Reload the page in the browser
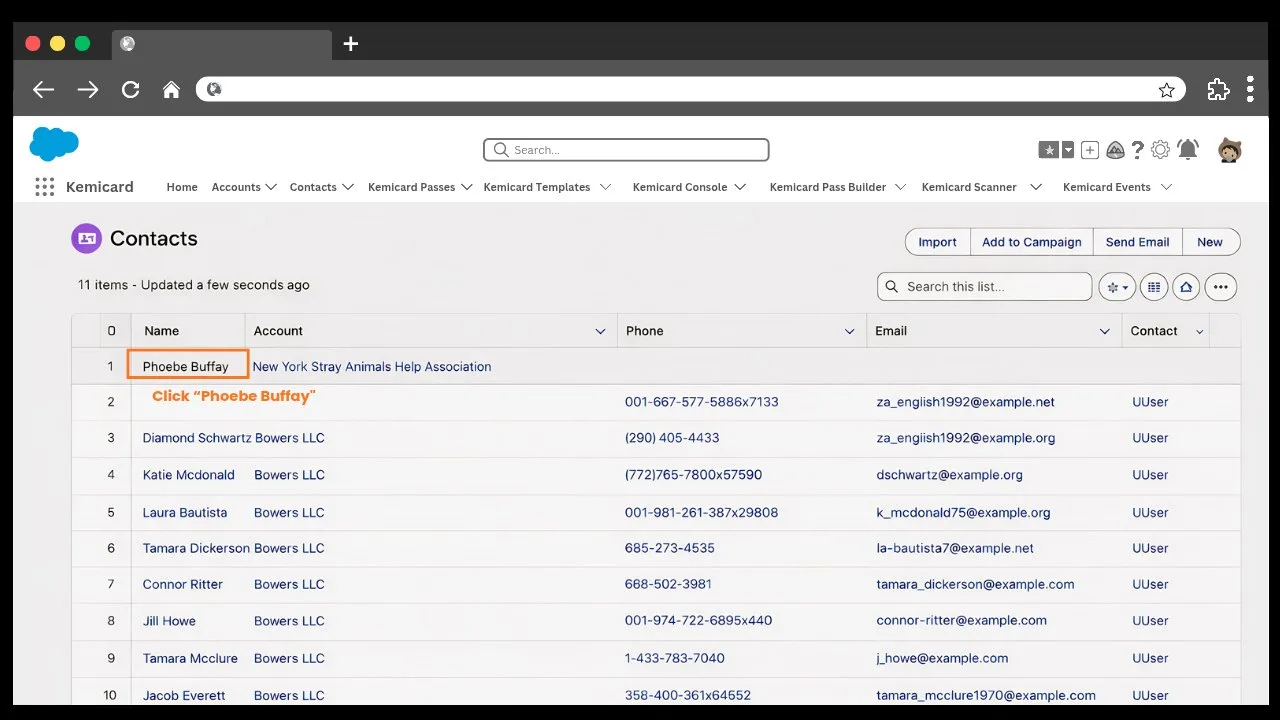This screenshot has height=720, width=1280. 130,89
